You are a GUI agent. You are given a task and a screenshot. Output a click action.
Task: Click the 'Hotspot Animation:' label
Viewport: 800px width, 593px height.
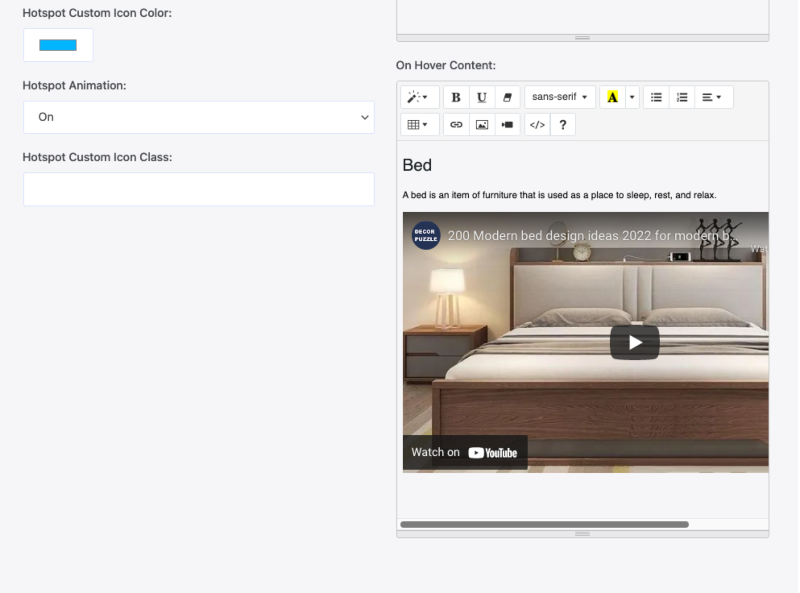[x=74, y=85]
